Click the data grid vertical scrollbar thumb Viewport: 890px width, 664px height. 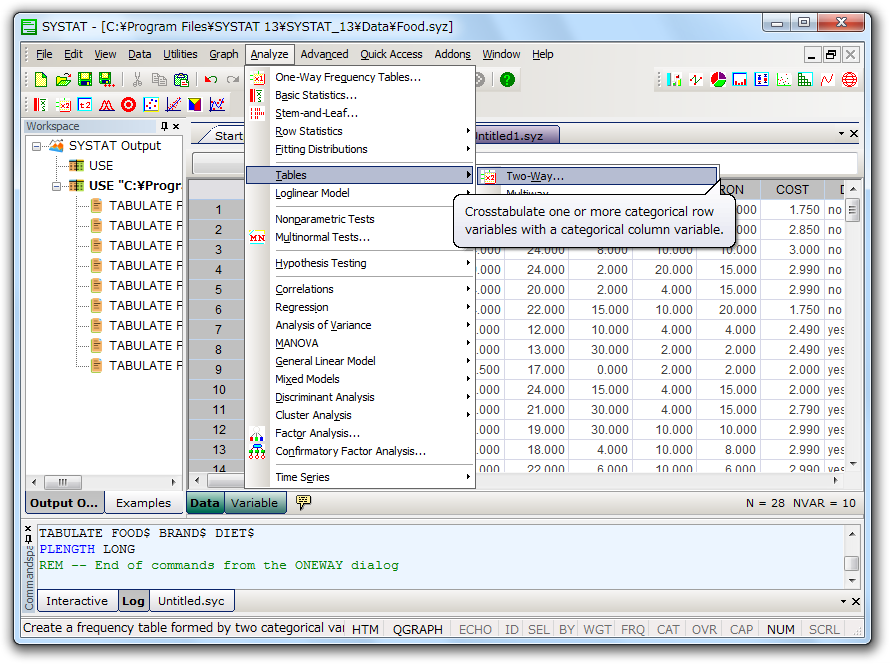(x=852, y=211)
